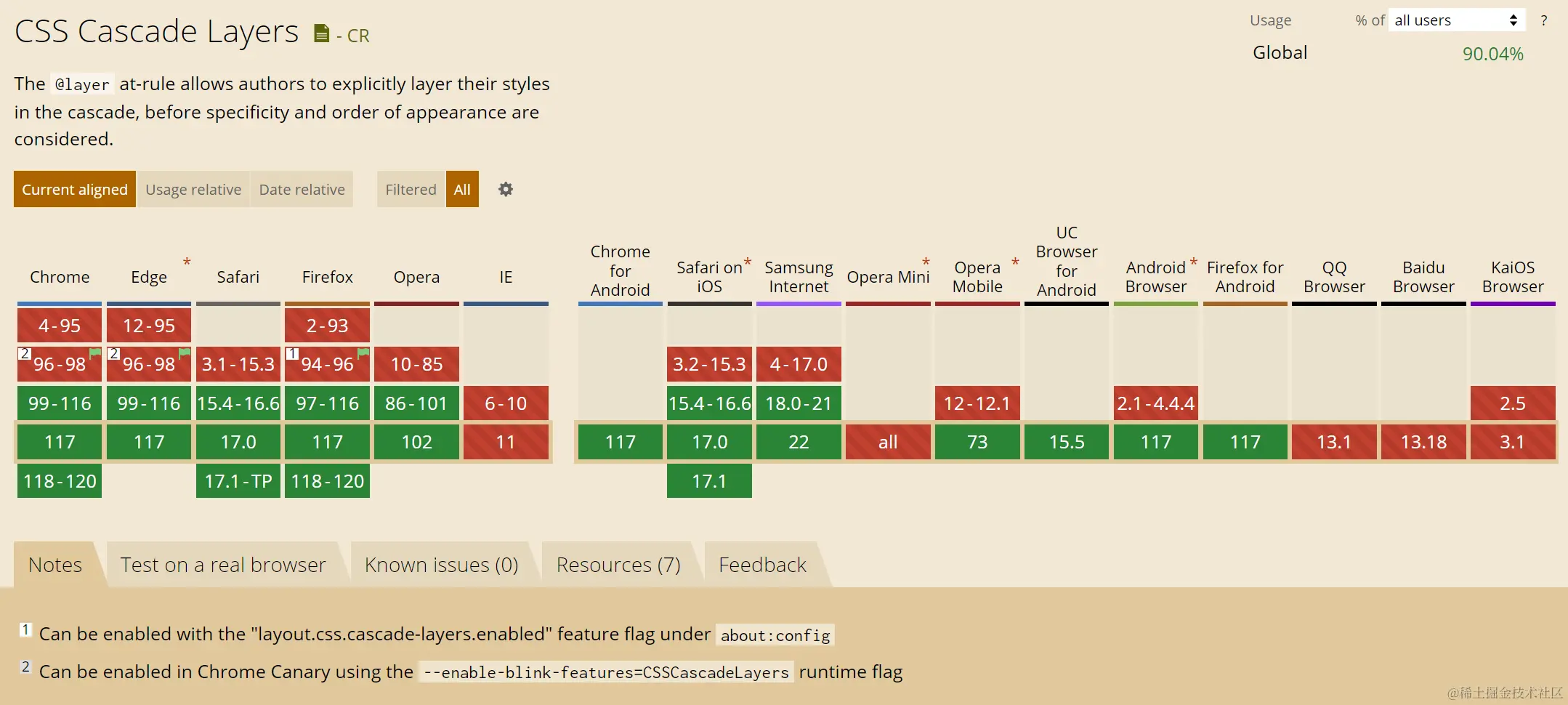Click the Samsung Internet column header
Screen dimensions: 1568x705
pyautogui.click(x=799, y=277)
